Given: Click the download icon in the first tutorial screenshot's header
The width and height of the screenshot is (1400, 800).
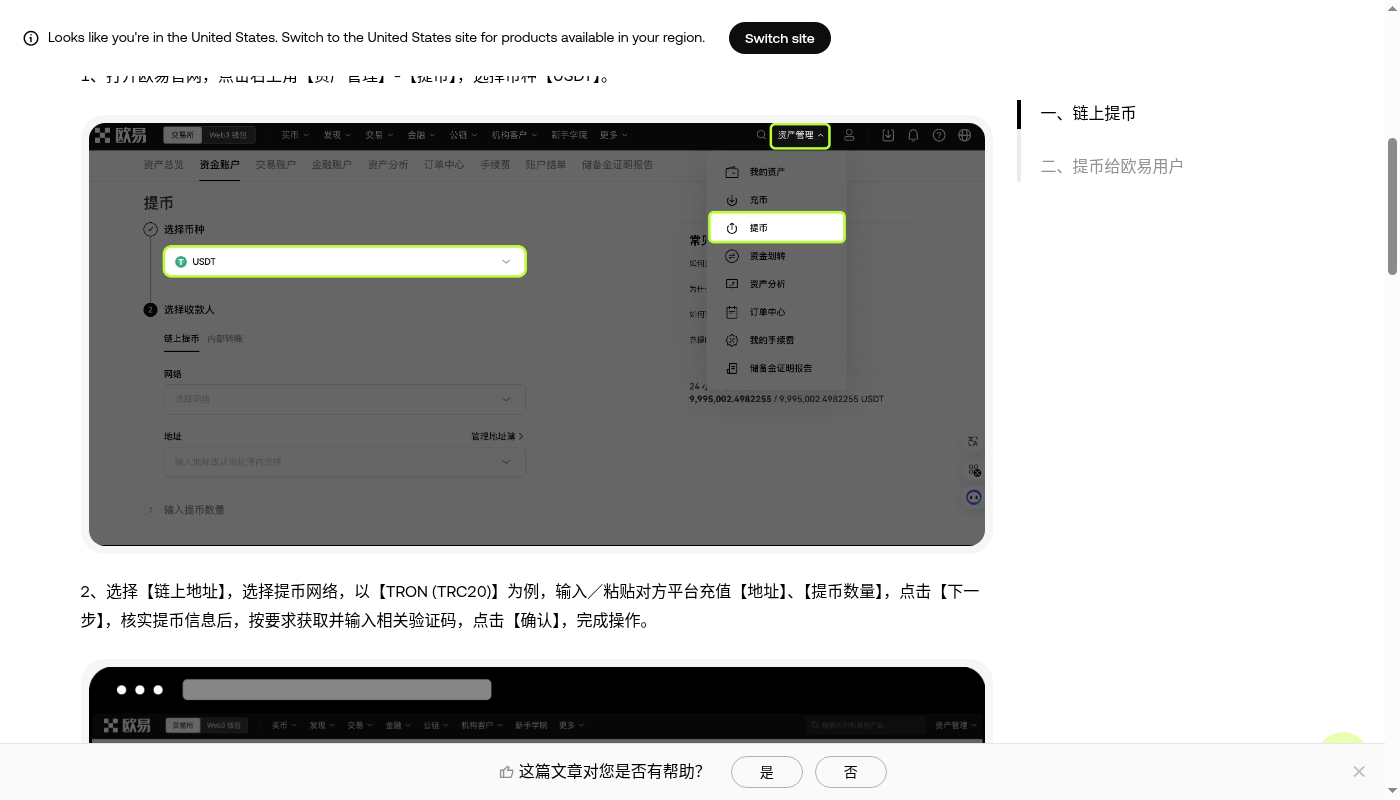Looking at the screenshot, I should [x=888, y=135].
